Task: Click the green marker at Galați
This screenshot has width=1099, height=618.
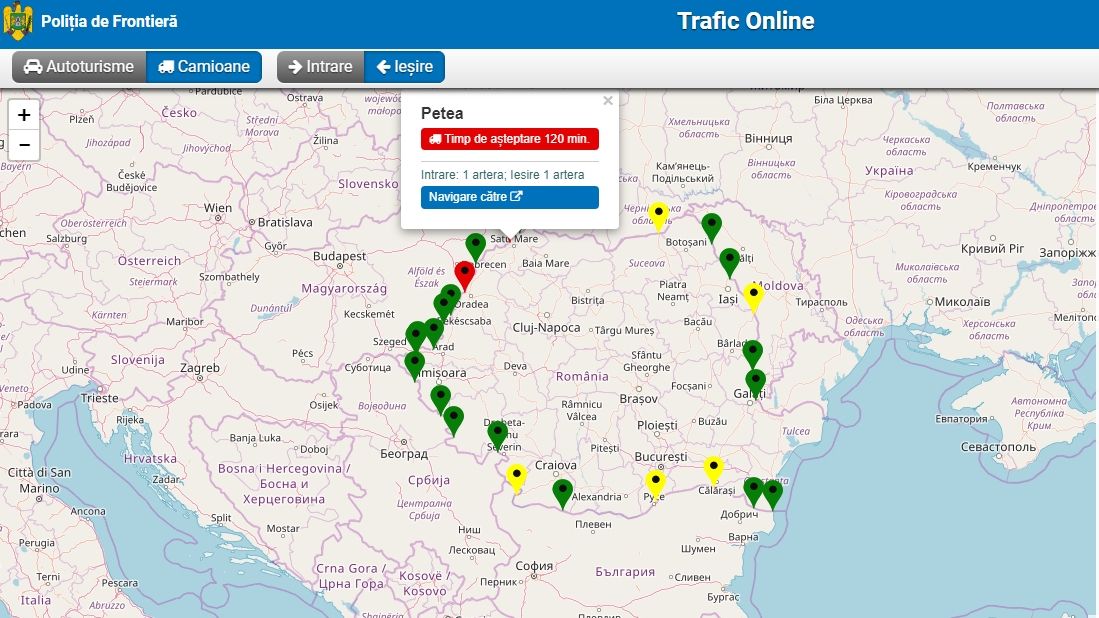Action: pyautogui.click(x=756, y=382)
